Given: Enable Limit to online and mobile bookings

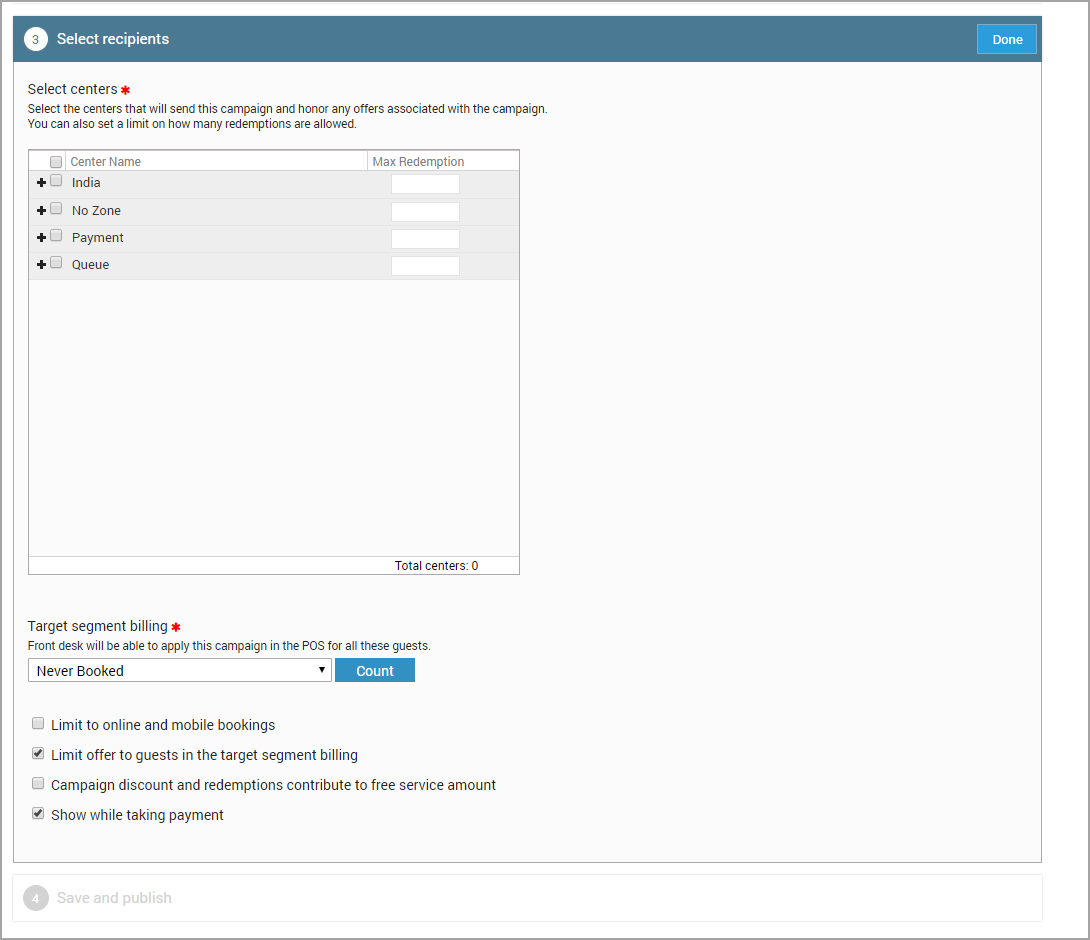Looking at the screenshot, I should click(x=38, y=724).
